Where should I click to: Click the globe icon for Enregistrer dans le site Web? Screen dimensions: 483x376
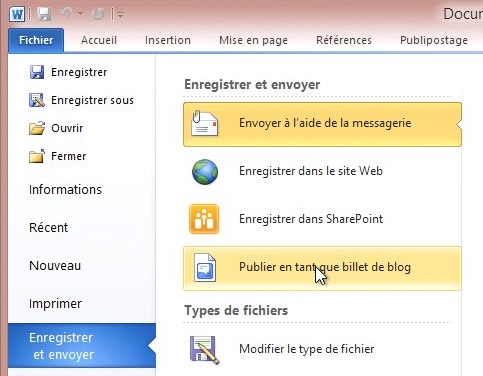(x=205, y=172)
